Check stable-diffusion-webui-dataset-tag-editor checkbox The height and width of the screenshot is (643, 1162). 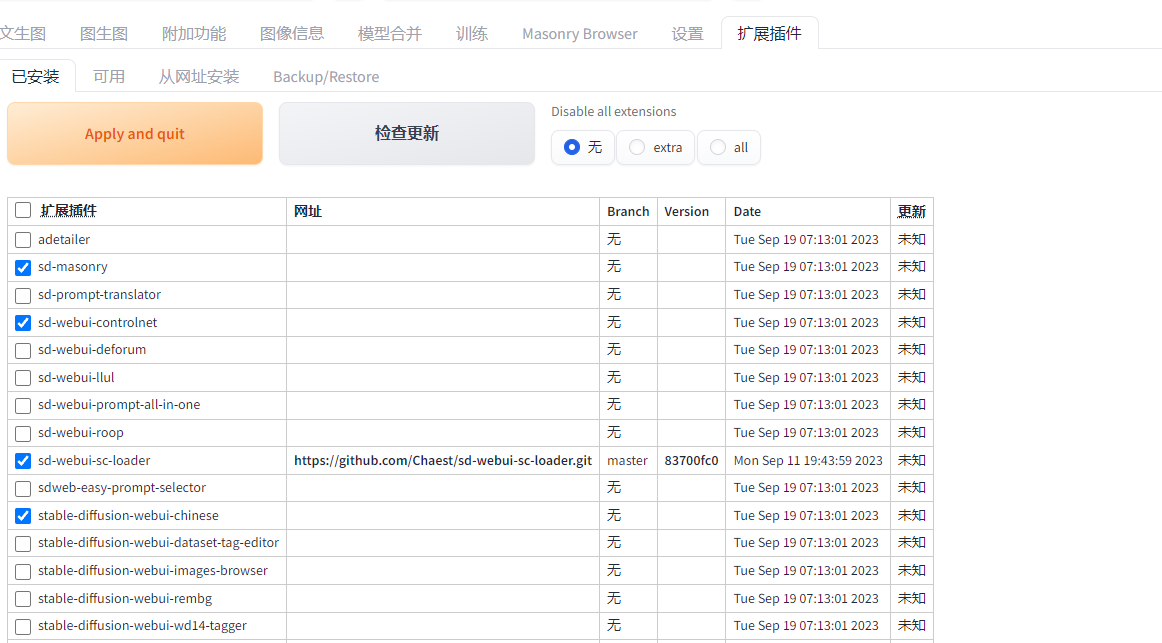pos(23,544)
